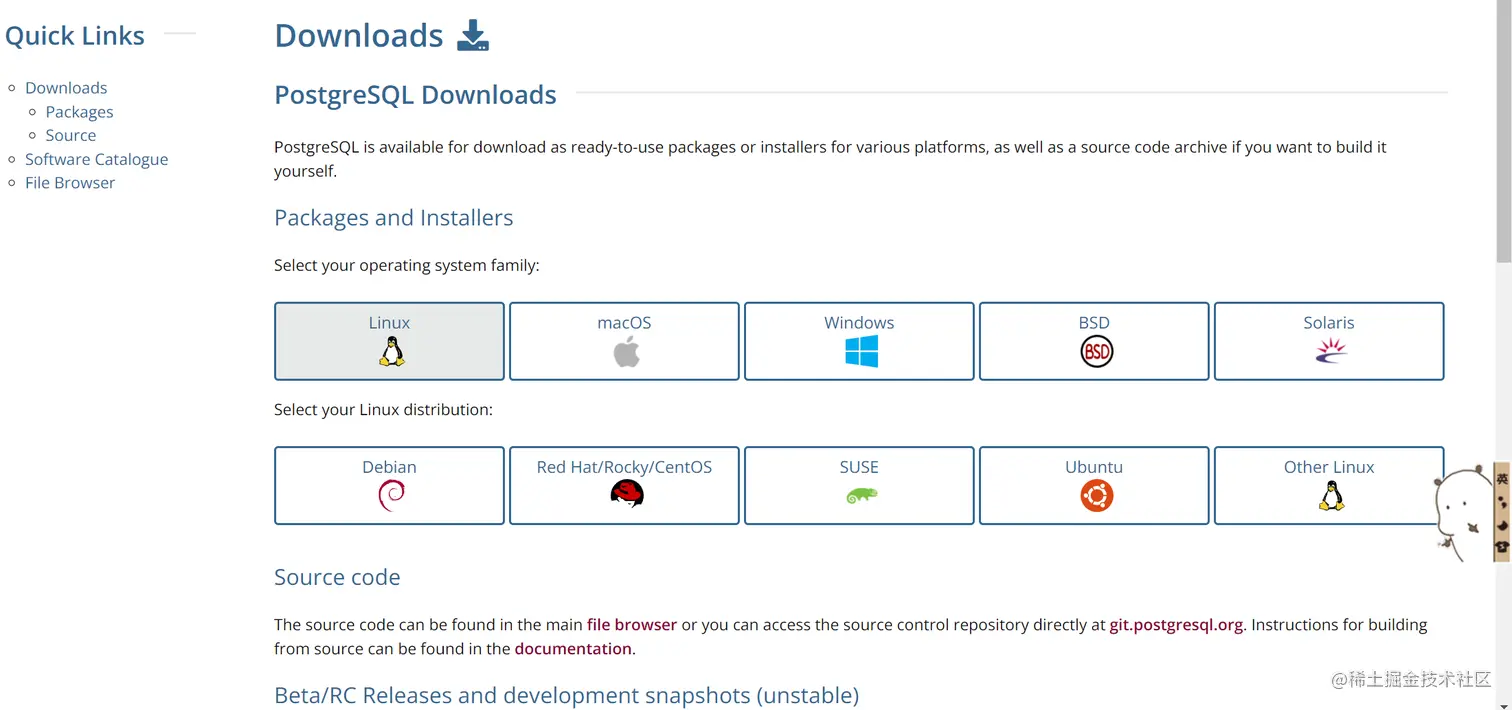Viewport: 1512px width, 710px height.
Task: Select the Debian label
Action: (x=389, y=467)
